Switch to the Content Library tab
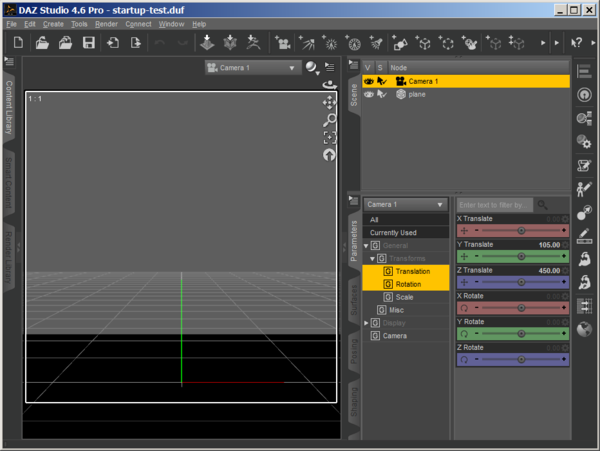The image size is (600, 451). (9, 107)
